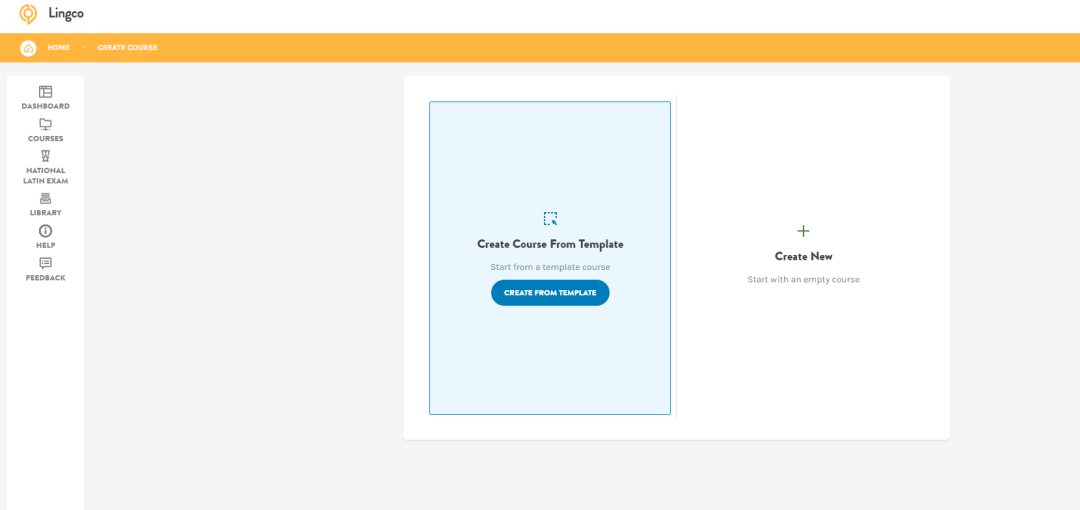The image size is (1080, 510).
Task: Open the Dashboard sidebar icon
Action: [45, 92]
